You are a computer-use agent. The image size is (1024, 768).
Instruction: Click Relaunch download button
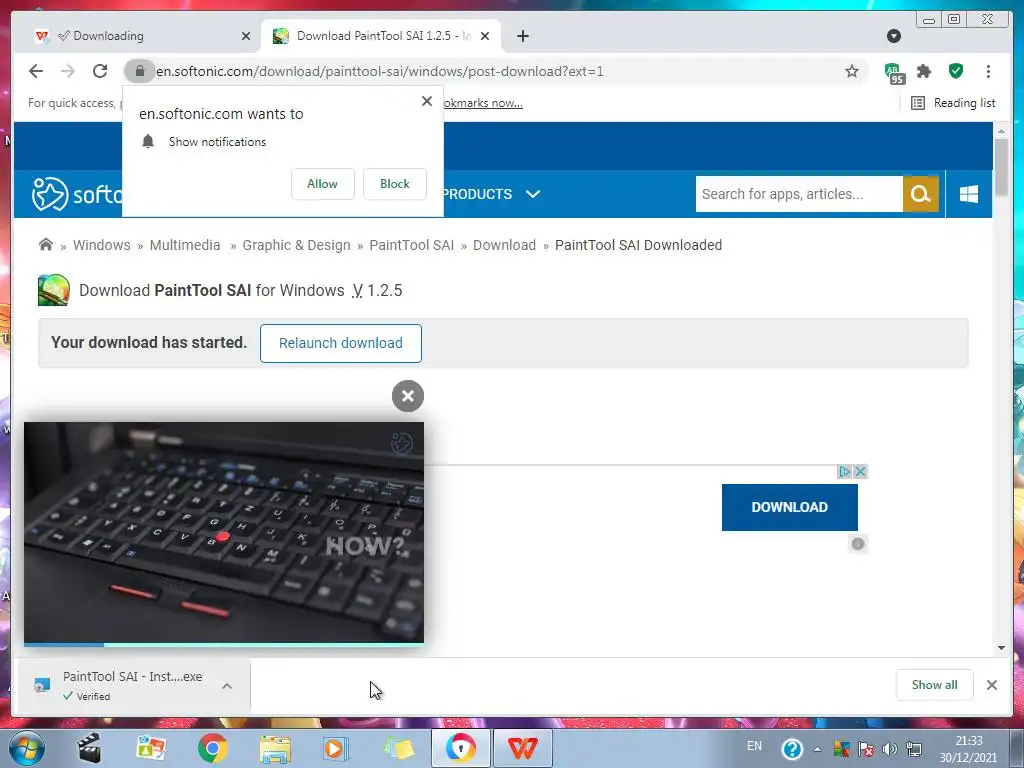(x=341, y=343)
